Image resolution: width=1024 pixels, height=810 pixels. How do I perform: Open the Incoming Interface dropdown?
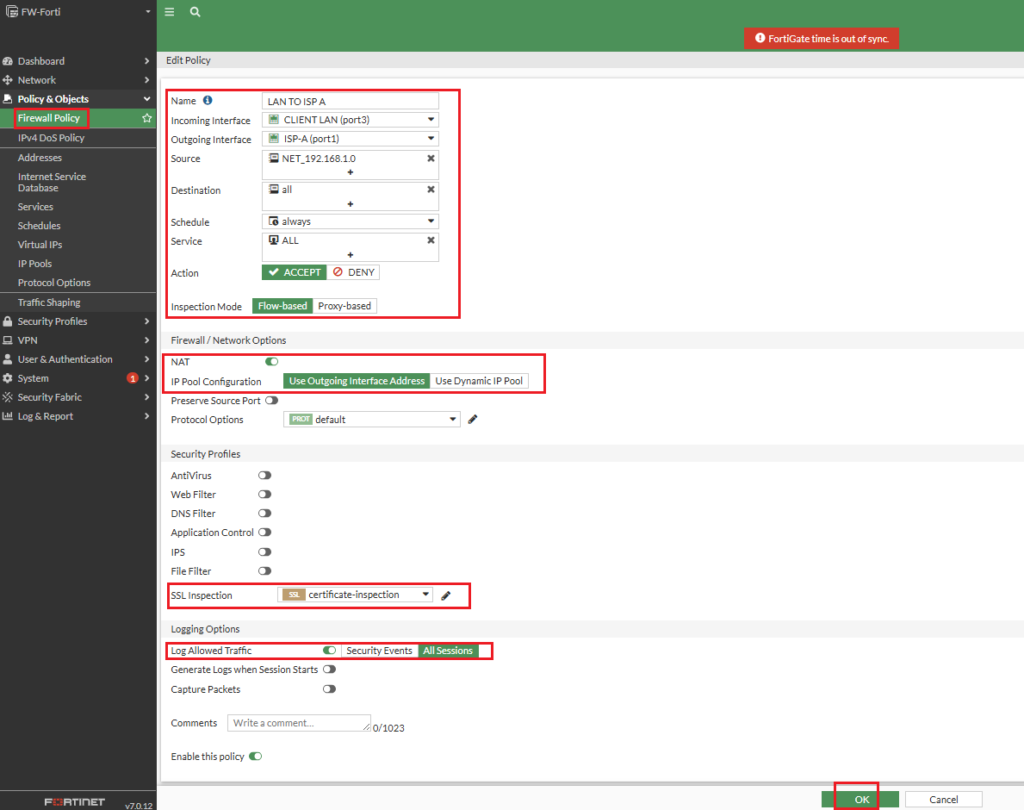[350, 120]
